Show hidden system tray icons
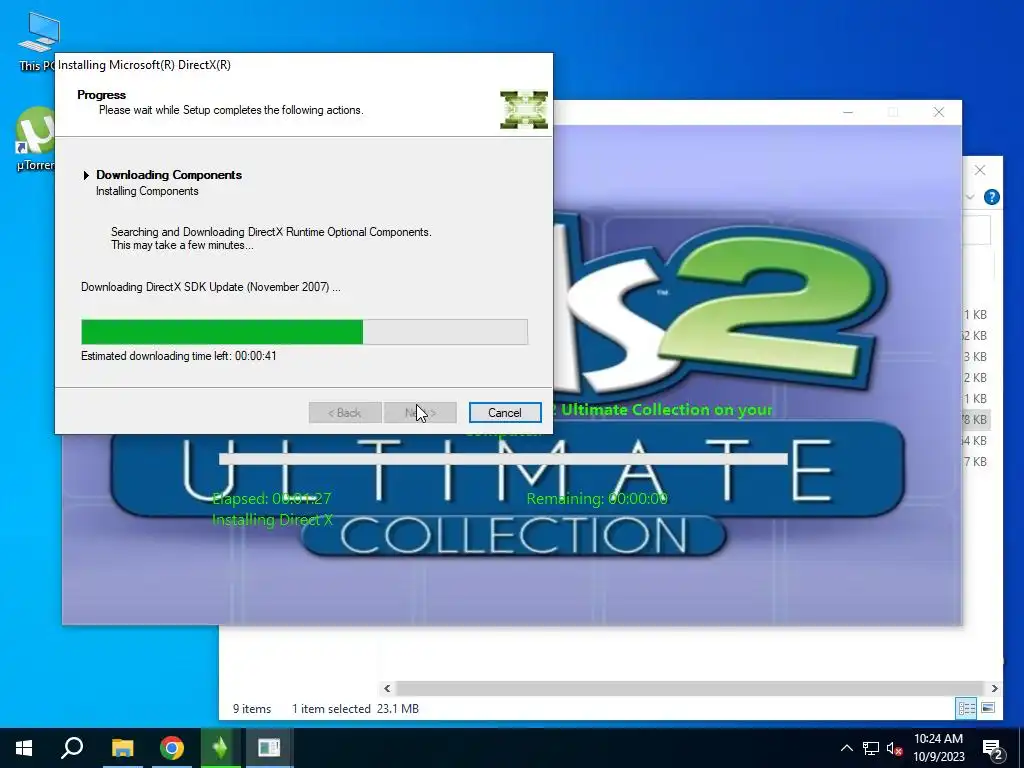The width and height of the screenshot is (1024, 768). coord(846,748)
